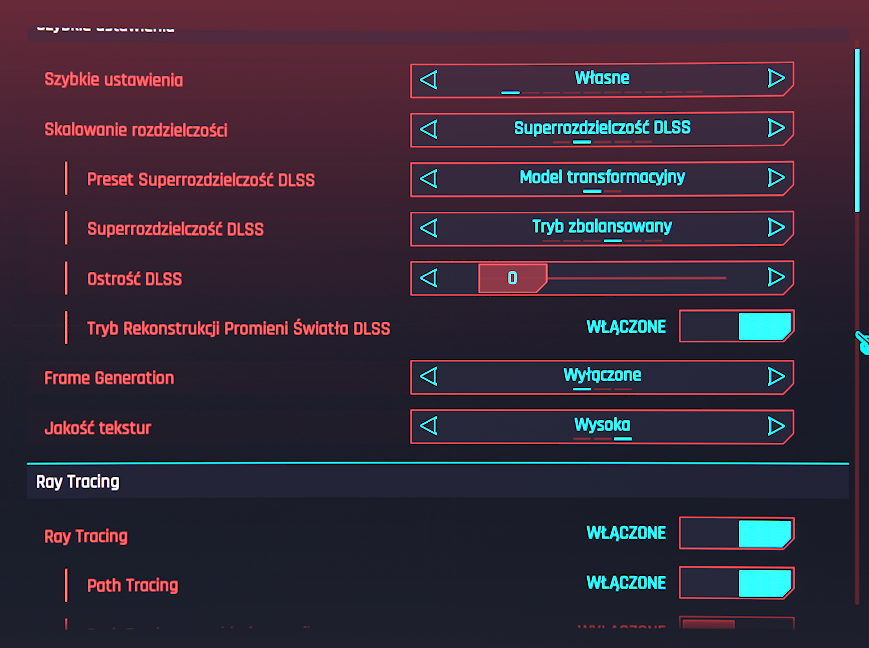This screenshot has width=869, height=648.
Task: Decrease Ostrość DLSS with left arrow
Action: (429, 278)
